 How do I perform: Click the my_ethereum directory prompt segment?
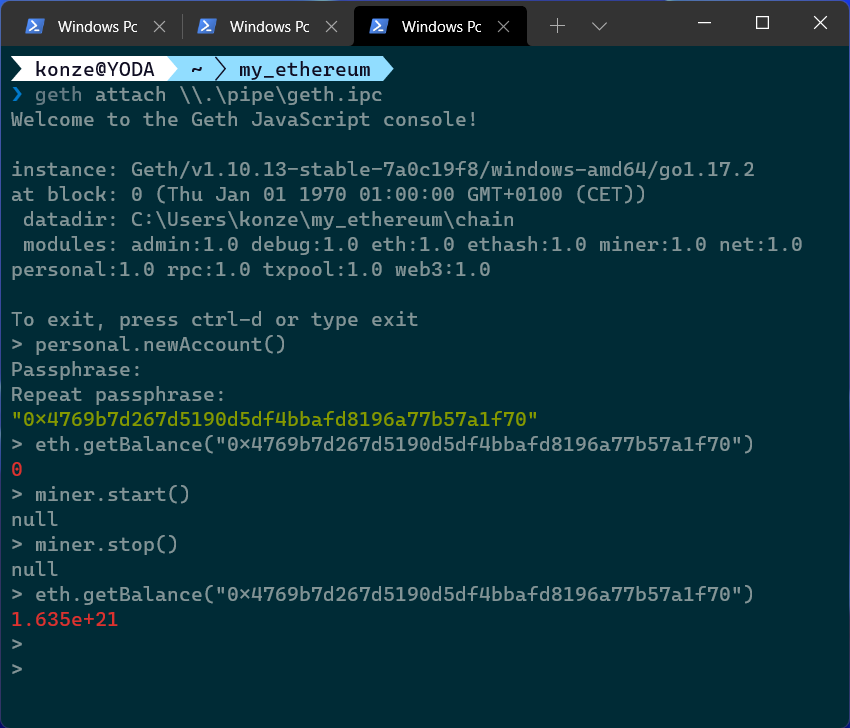[304, 69]
